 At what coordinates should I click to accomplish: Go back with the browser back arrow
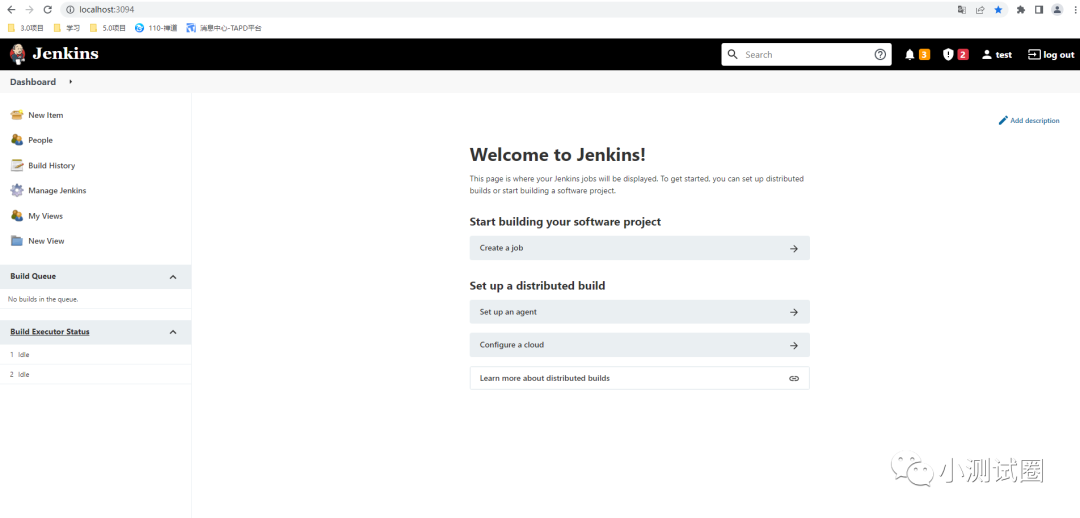(x=11, y=10)
